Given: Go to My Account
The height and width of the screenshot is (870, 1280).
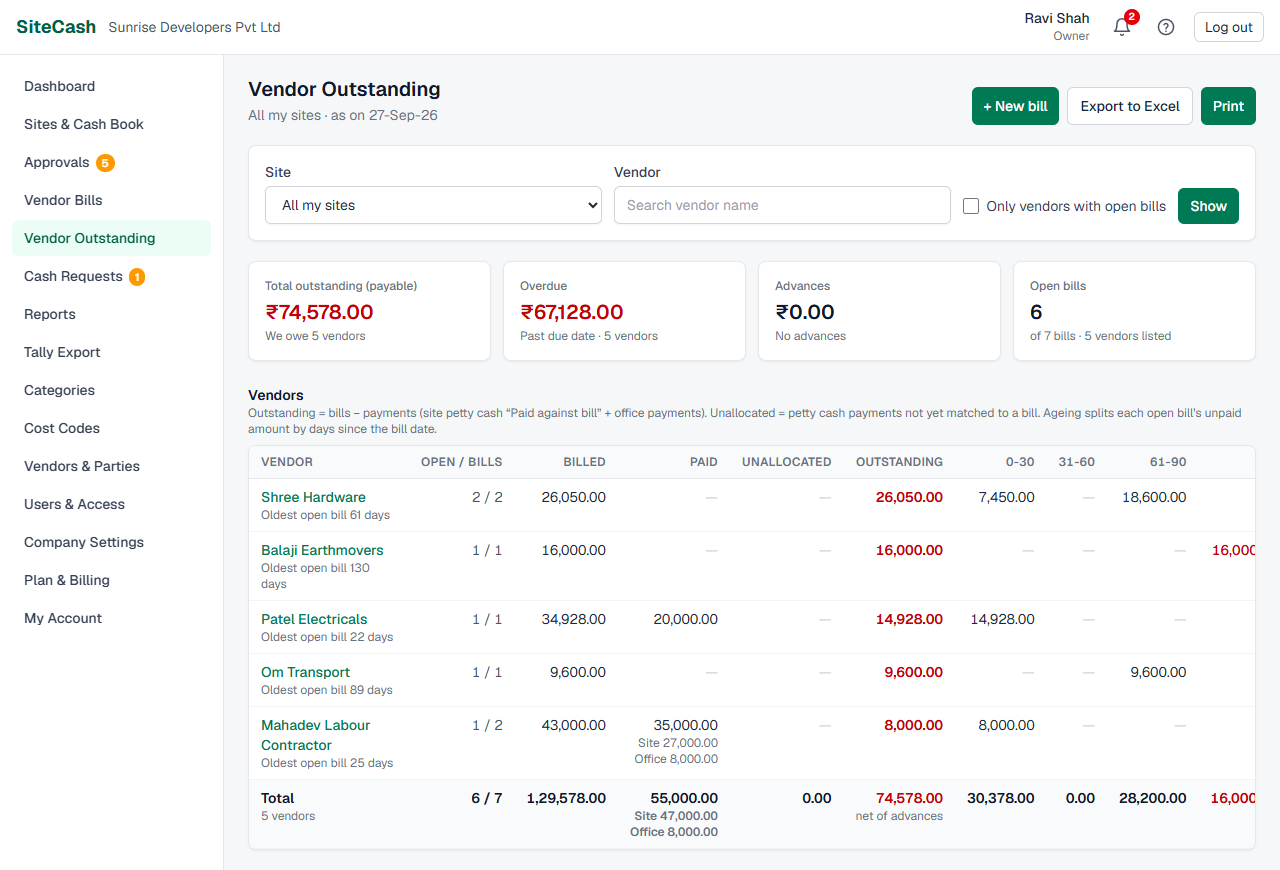Looking at the screenshot, I should pos(111,618).
